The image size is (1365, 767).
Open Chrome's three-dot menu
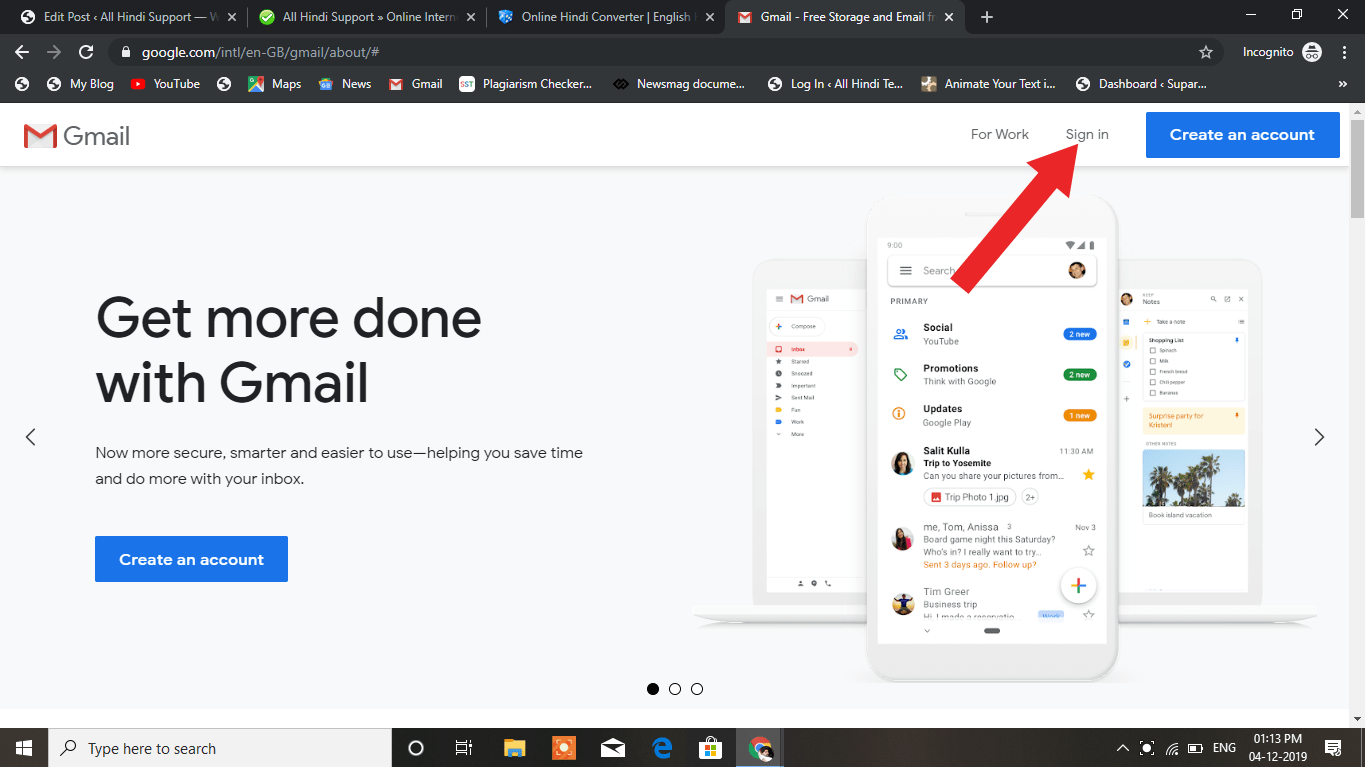[1345, 52]
